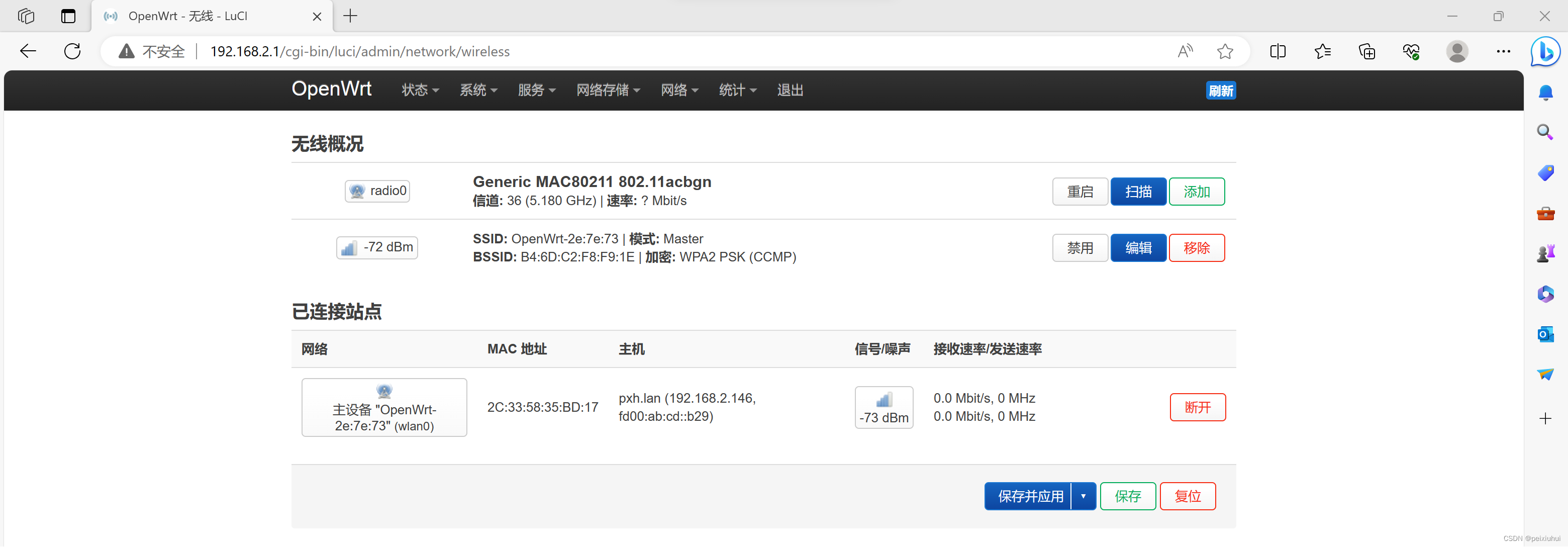Disconnect the station using 断开

[1197, 408]
